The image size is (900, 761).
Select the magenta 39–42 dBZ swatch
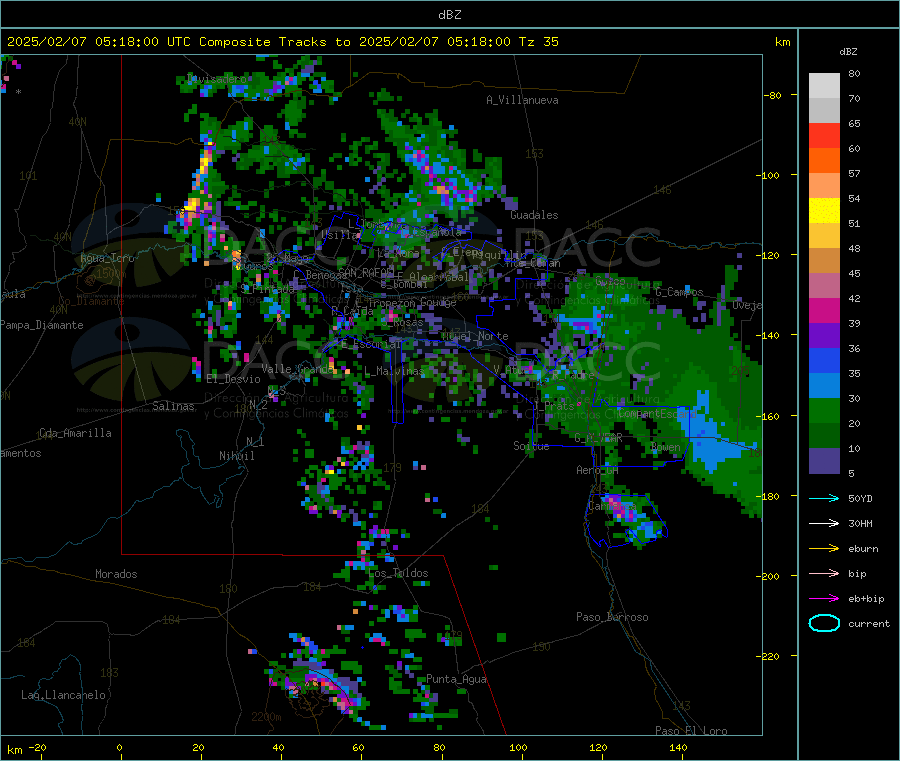point(824,310)
